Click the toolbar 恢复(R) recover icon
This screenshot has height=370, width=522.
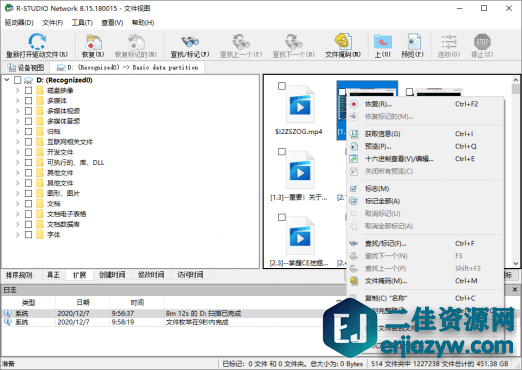tap(93, 42)
